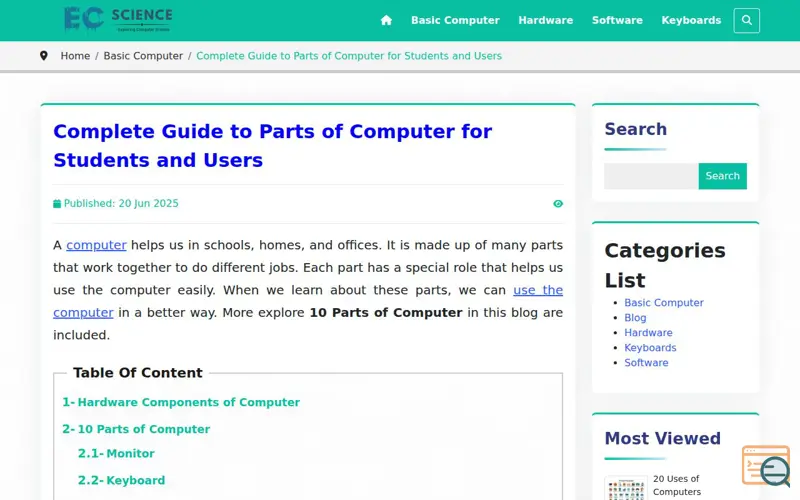Viewport: 800px width, 500px height.
Task: Open the 'computer' link in first sentence
Action: 96,245
